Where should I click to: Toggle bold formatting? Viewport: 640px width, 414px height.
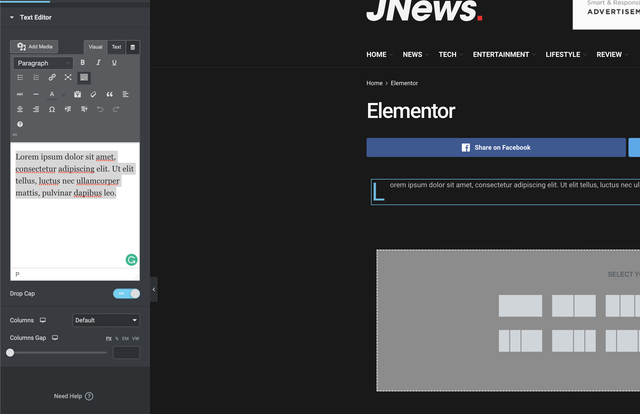(x=82, y=62)
